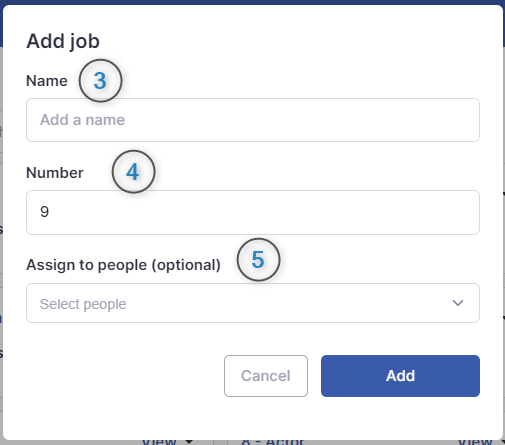Click the annotation circle numbered 3
Viewport: 505px width, 445px height.
[100, 81]
